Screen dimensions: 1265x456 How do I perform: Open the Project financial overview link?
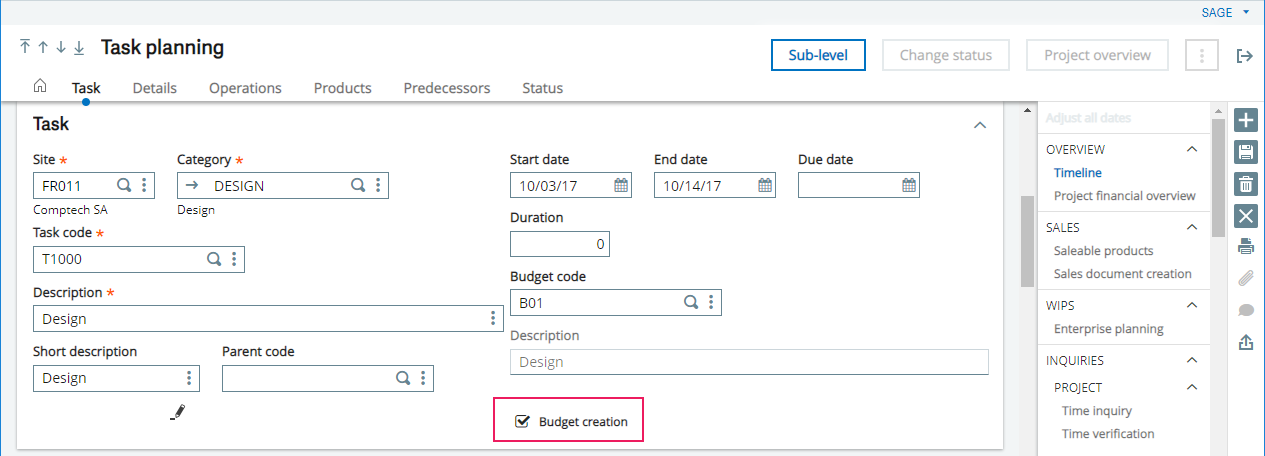[x=1124, y=196]
